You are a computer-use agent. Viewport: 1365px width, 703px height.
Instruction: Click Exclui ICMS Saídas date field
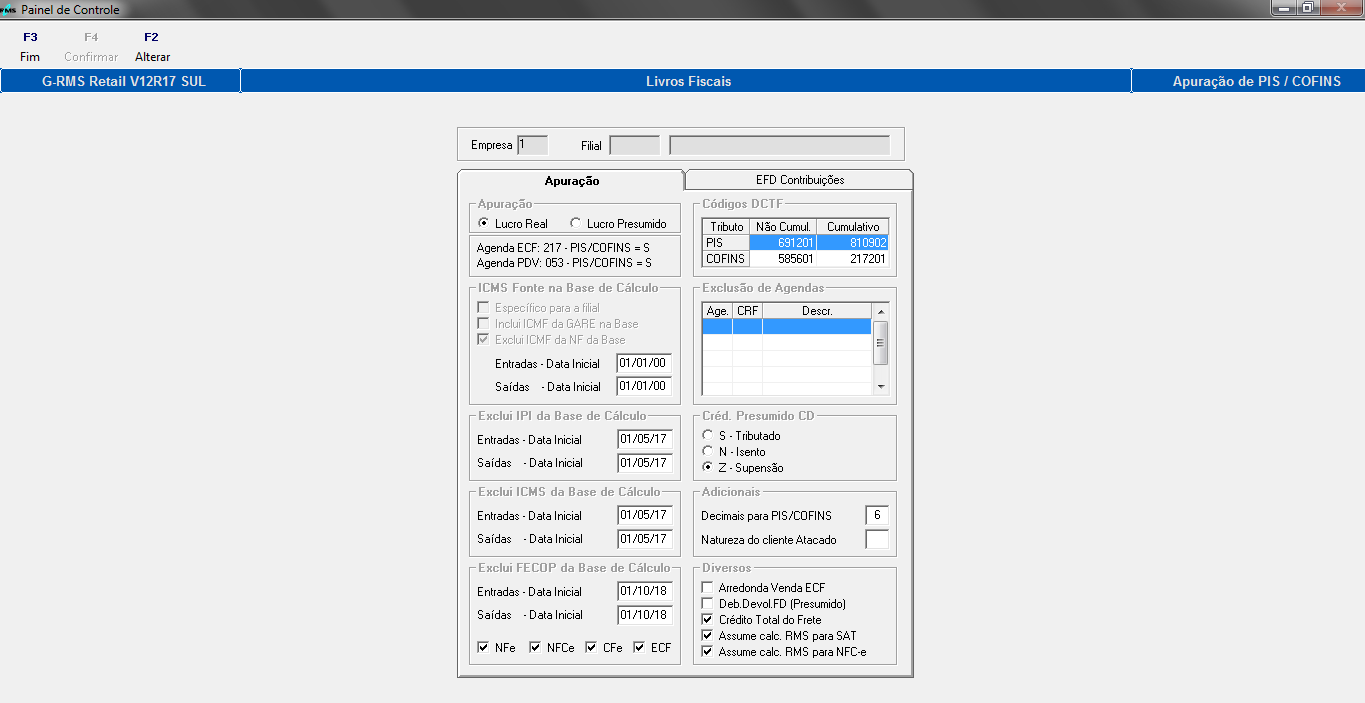pos(644,538)
